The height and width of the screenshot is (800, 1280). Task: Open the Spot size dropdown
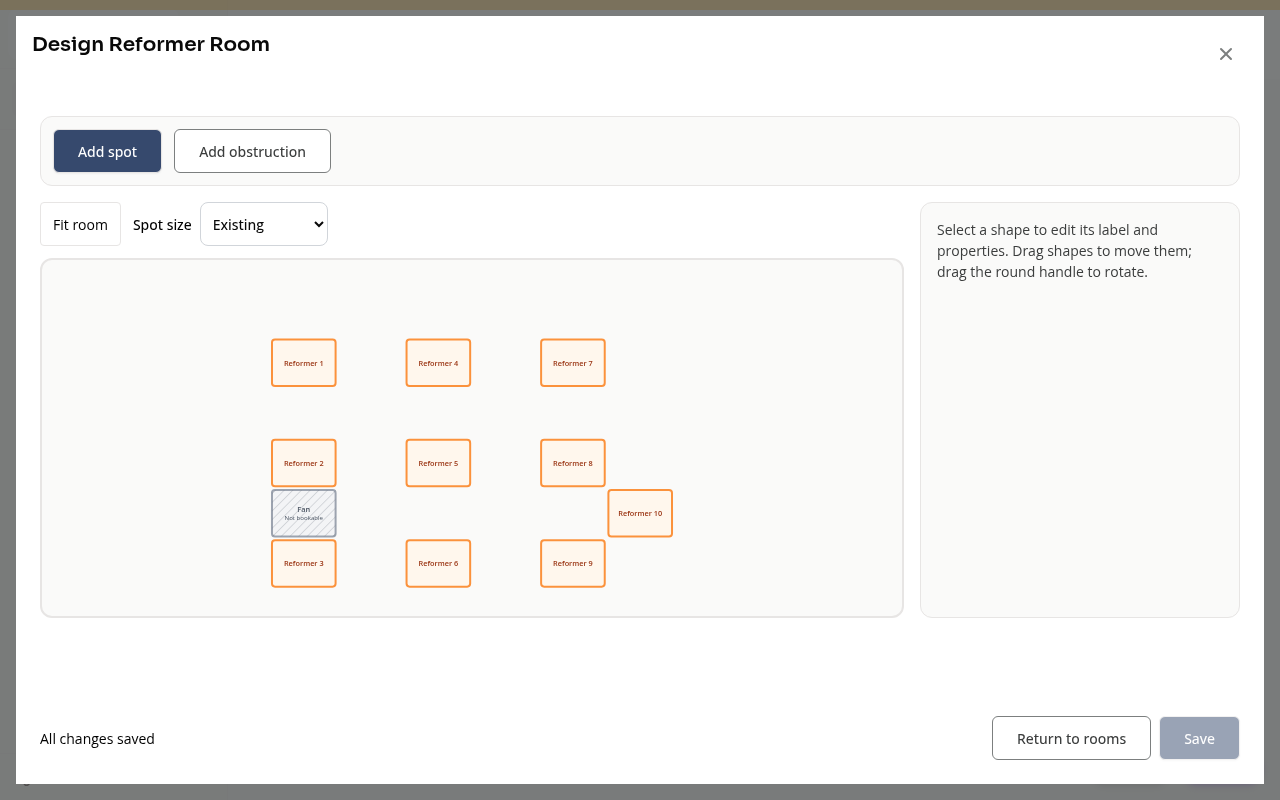(x=264, y=224)
